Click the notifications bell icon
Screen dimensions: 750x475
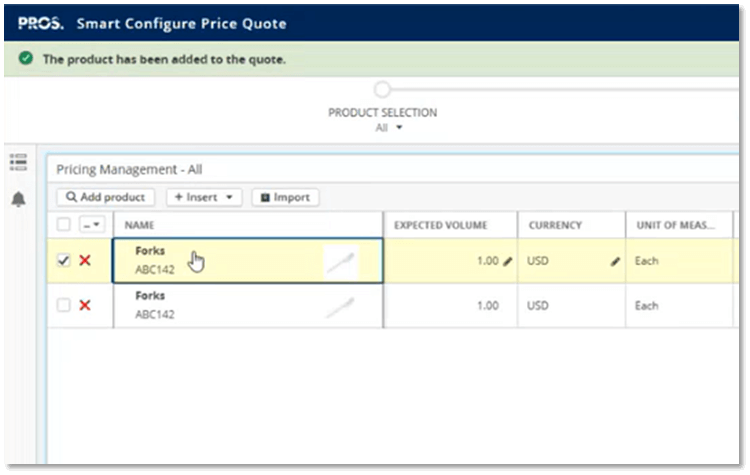(18, 200)
